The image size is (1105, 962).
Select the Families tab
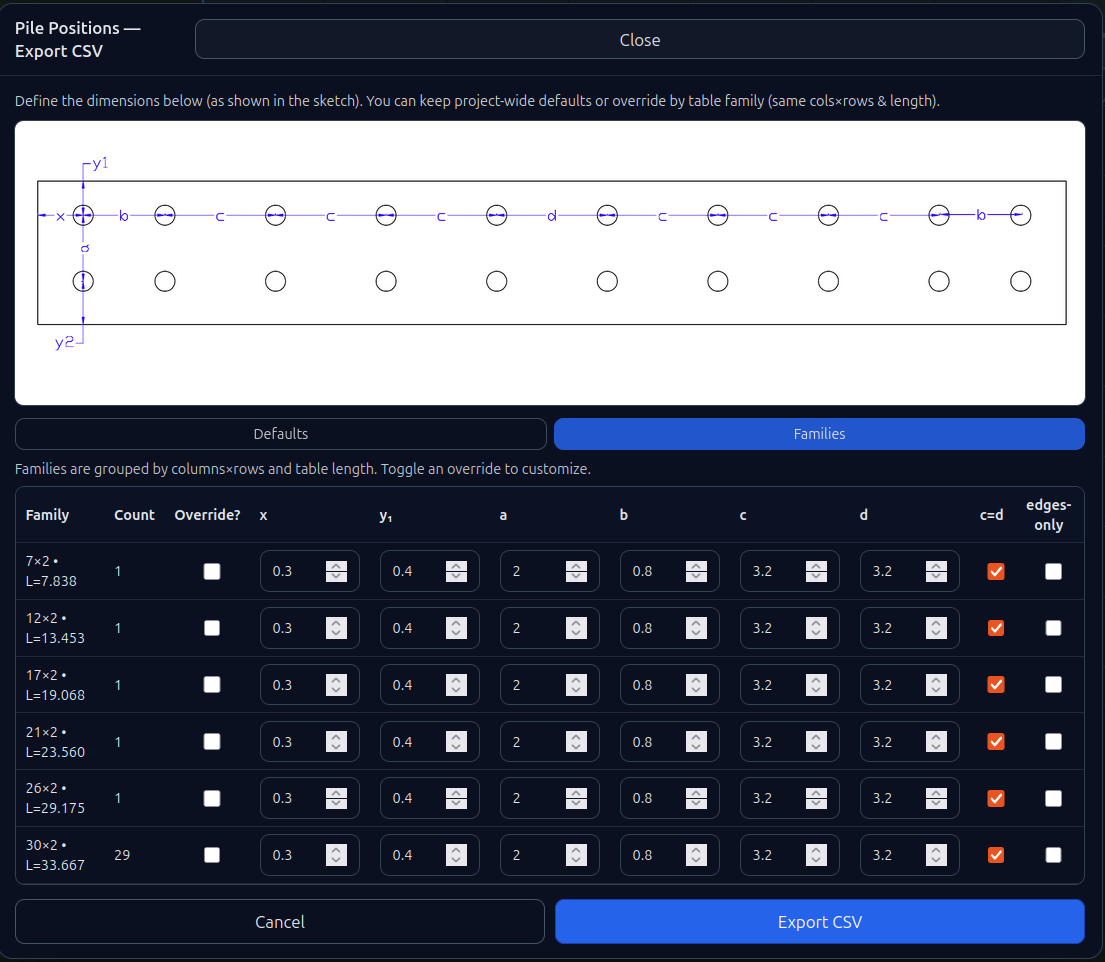[819, 434]
